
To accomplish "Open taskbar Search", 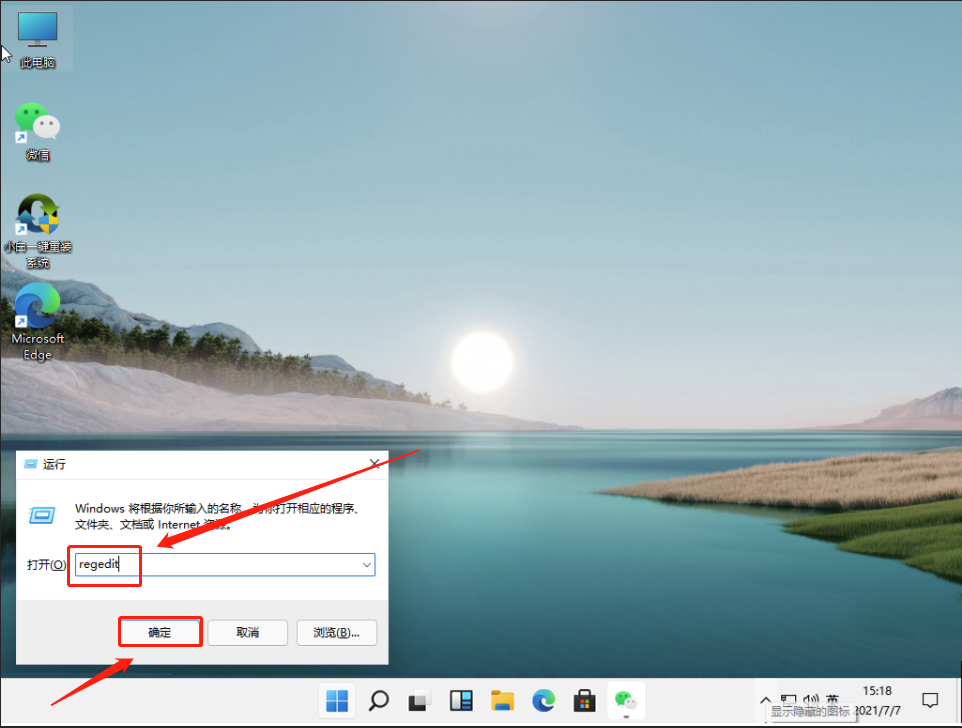I will pyautogui.click(x=379, y=700).
